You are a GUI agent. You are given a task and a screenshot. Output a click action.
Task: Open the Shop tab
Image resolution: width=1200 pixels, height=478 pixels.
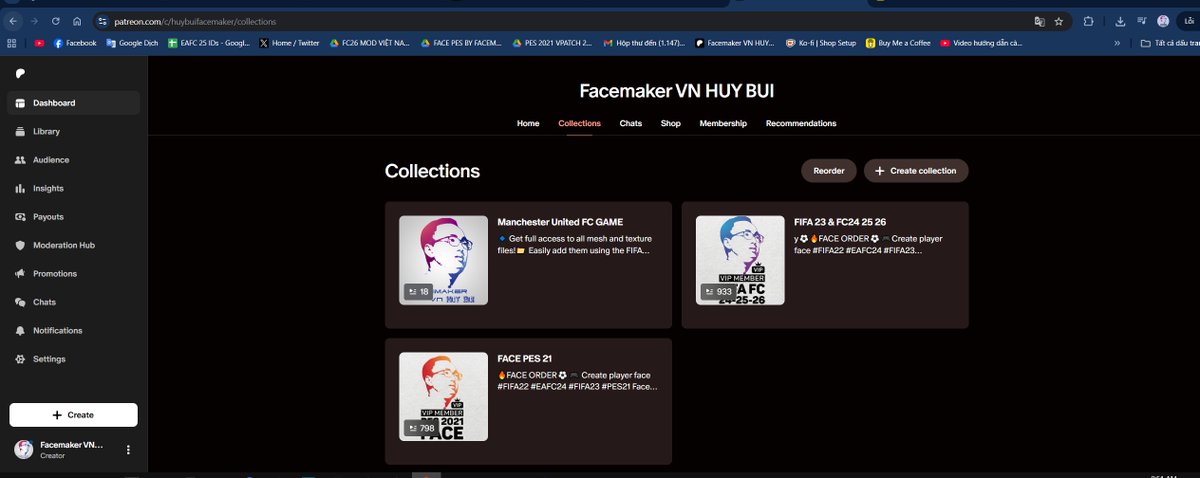click(x=671, y=123)
